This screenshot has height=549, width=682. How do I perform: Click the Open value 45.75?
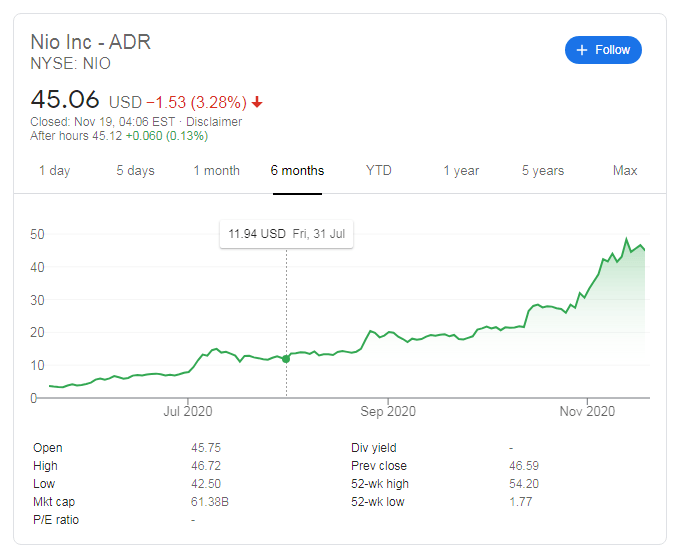206,448
